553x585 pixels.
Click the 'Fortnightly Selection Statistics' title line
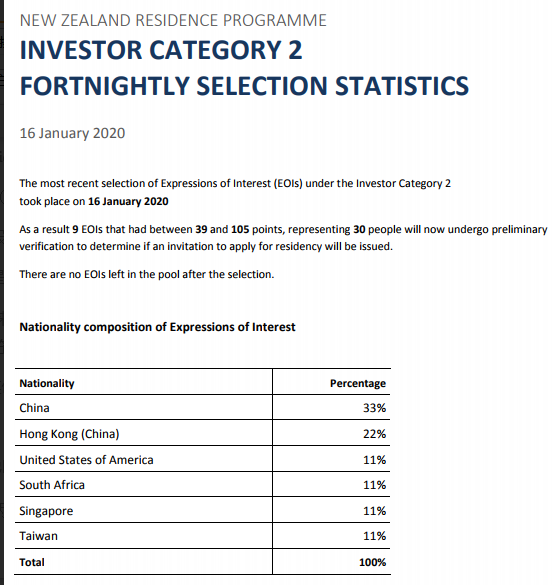click(x=244, y=86)
